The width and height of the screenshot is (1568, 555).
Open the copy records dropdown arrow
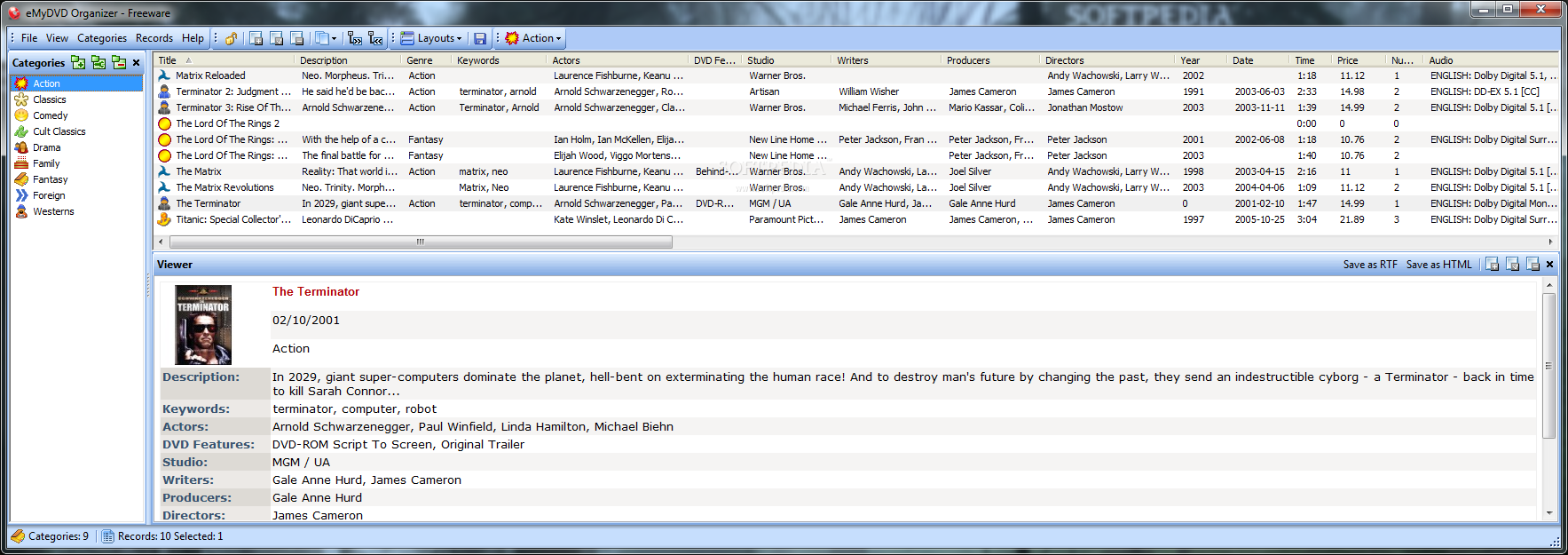[x=334, y=38]
